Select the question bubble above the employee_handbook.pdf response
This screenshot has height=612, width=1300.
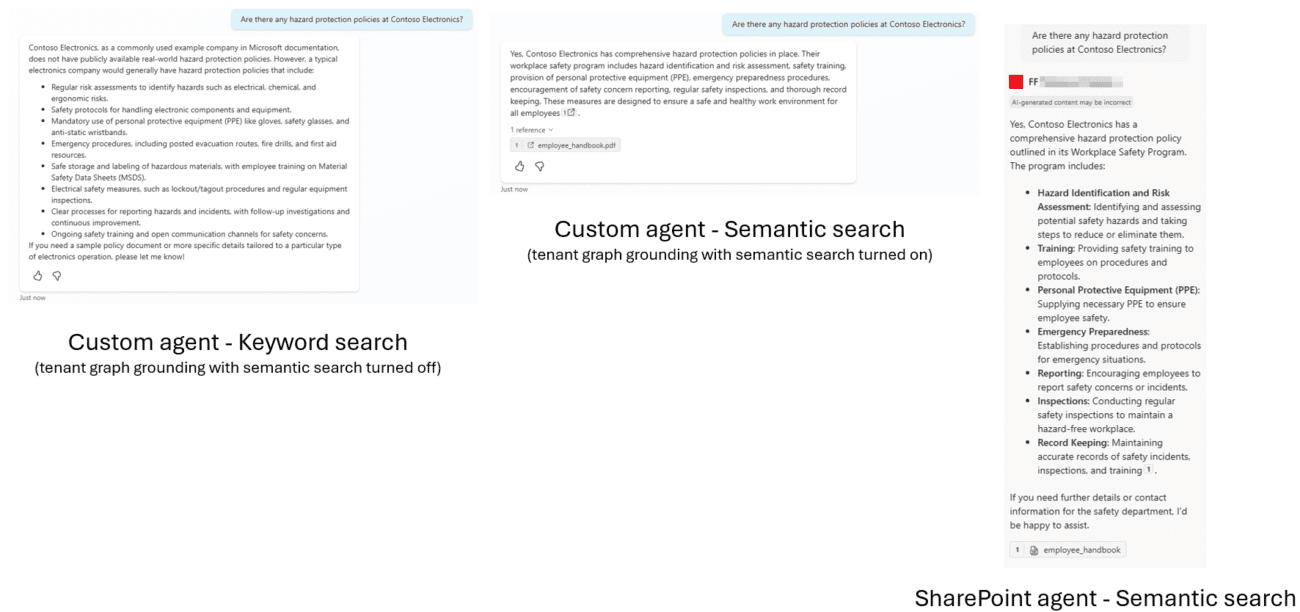click(x=848, y=24)
